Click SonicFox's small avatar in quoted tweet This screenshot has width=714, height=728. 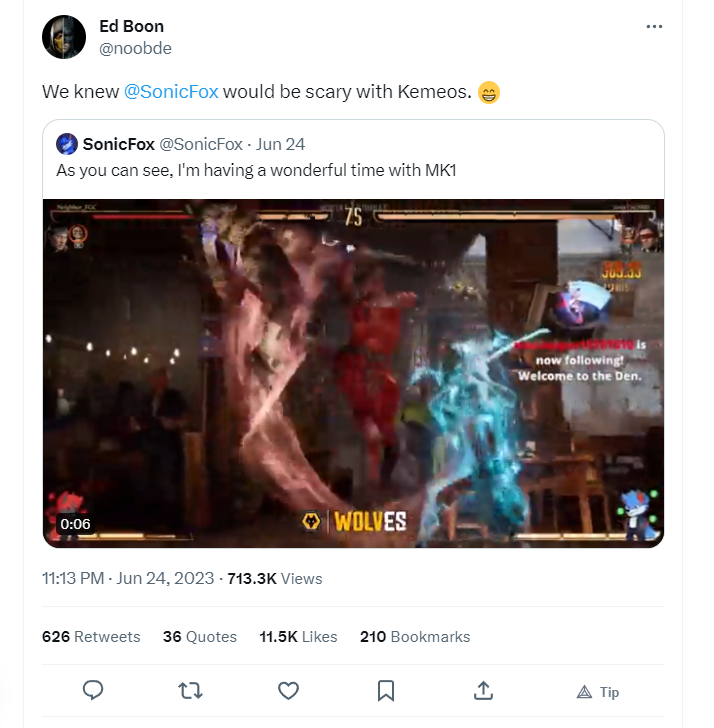point(67,144)
